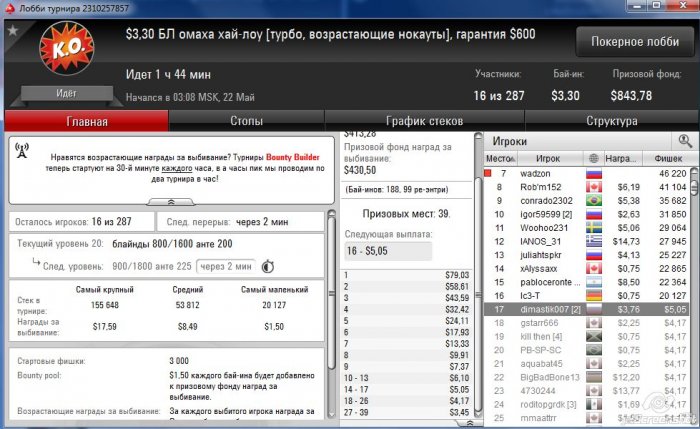
Task: Select player aquabat45 row
Action: click(586, 364)
